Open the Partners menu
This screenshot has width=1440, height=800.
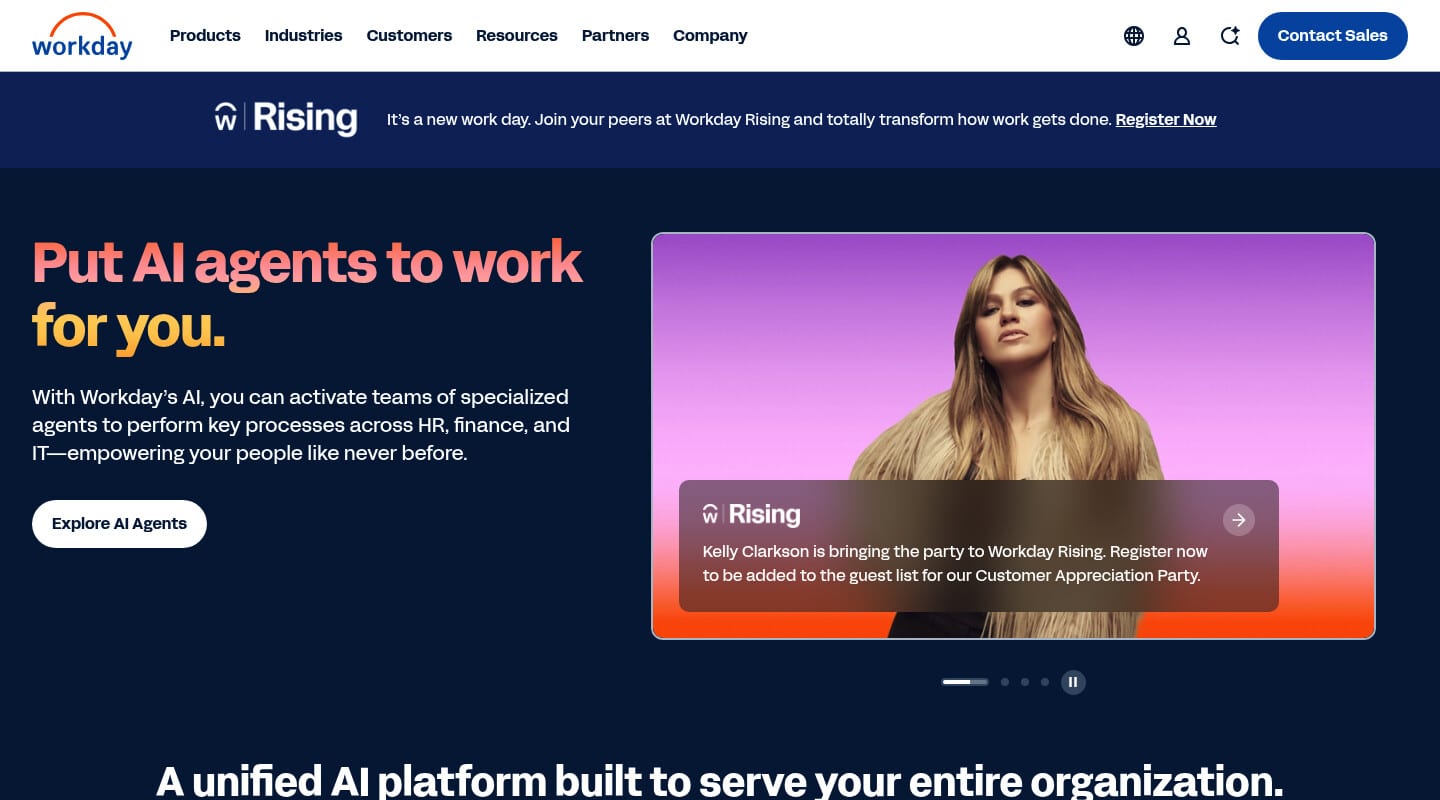coord(615,36)
